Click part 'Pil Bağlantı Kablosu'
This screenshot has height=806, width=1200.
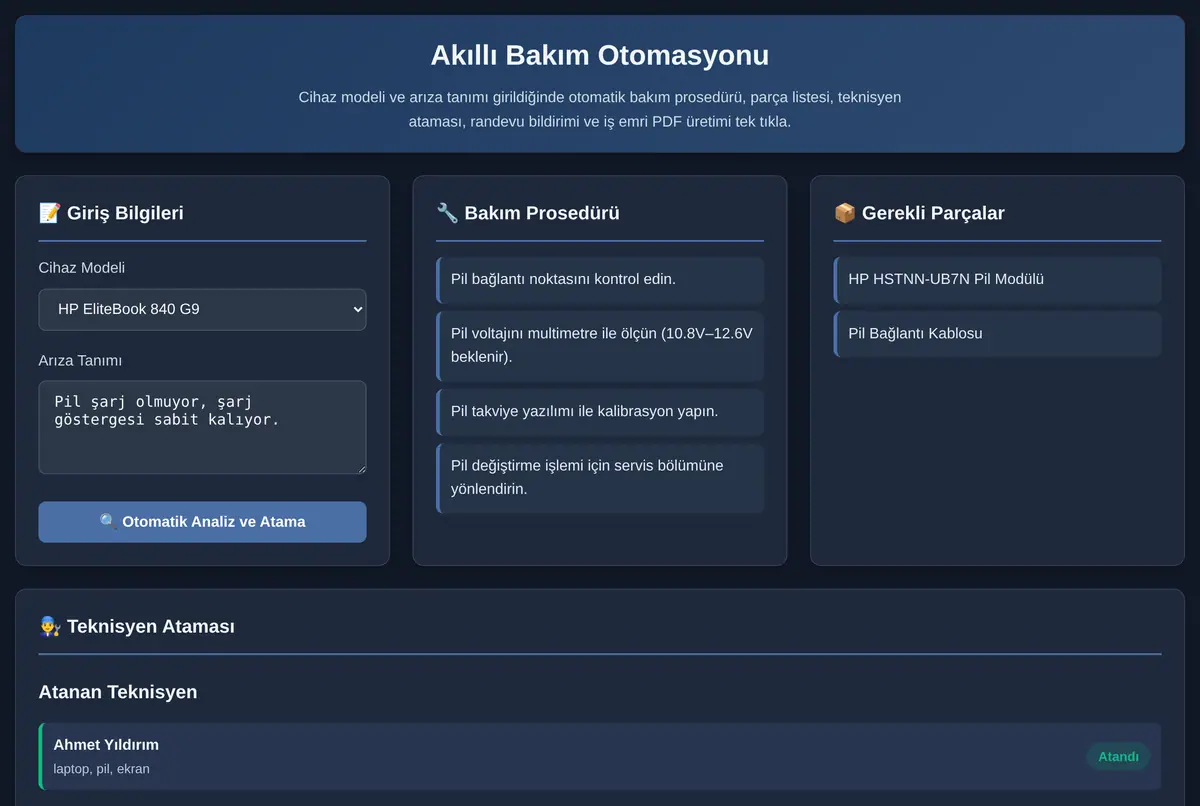pos(997,333)
